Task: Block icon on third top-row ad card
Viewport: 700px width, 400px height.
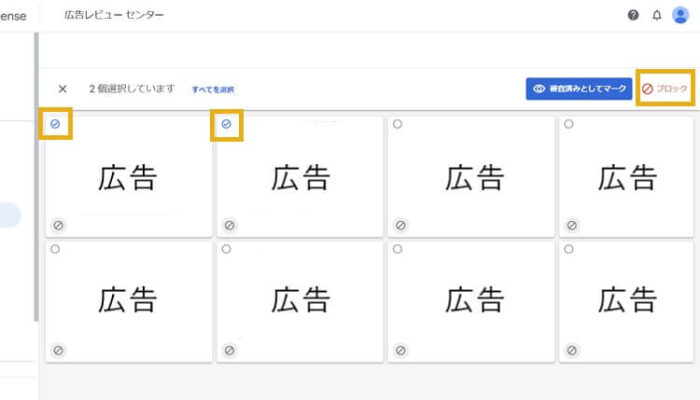Action: pos(401,225)
